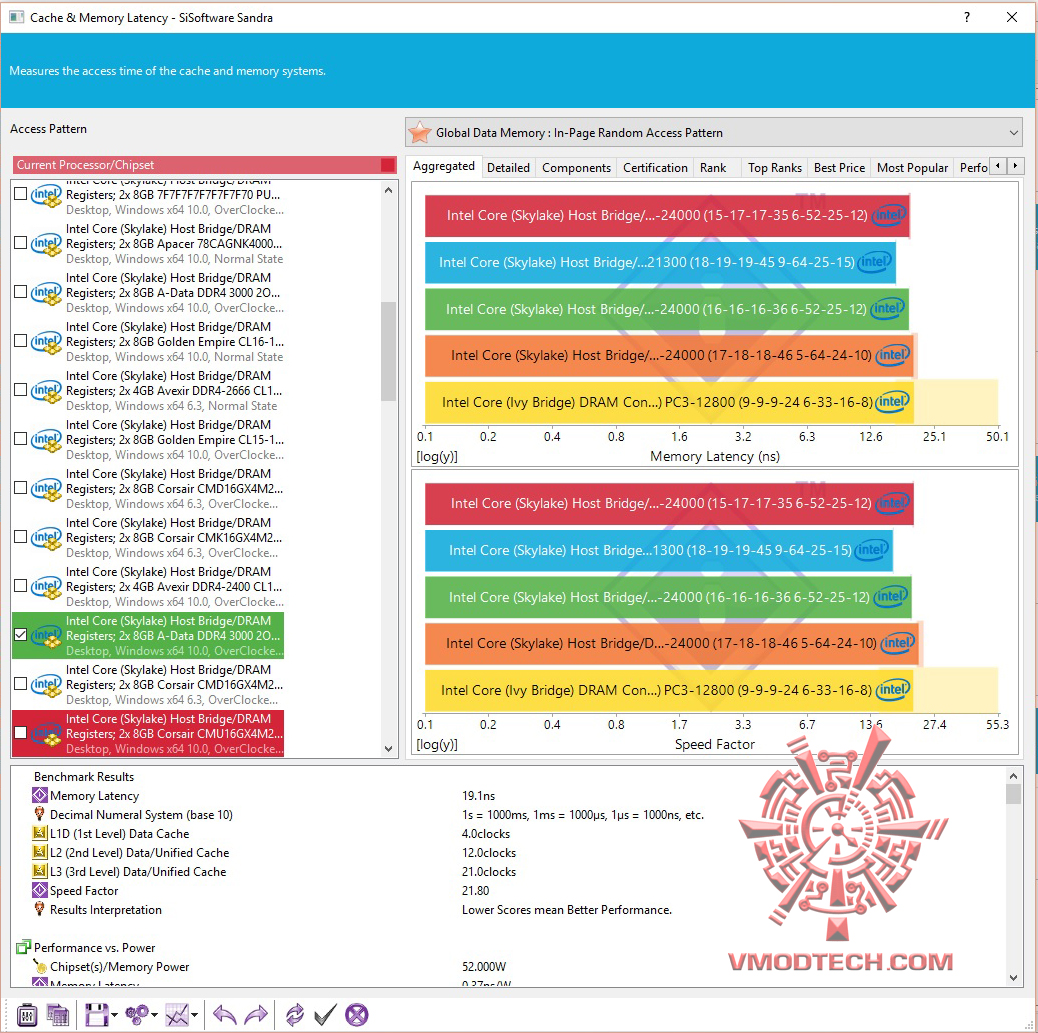Click the Results Interpretation icon
Image resolution: width=1038 pixels, height=1033 pixels.
pos(40,909)
